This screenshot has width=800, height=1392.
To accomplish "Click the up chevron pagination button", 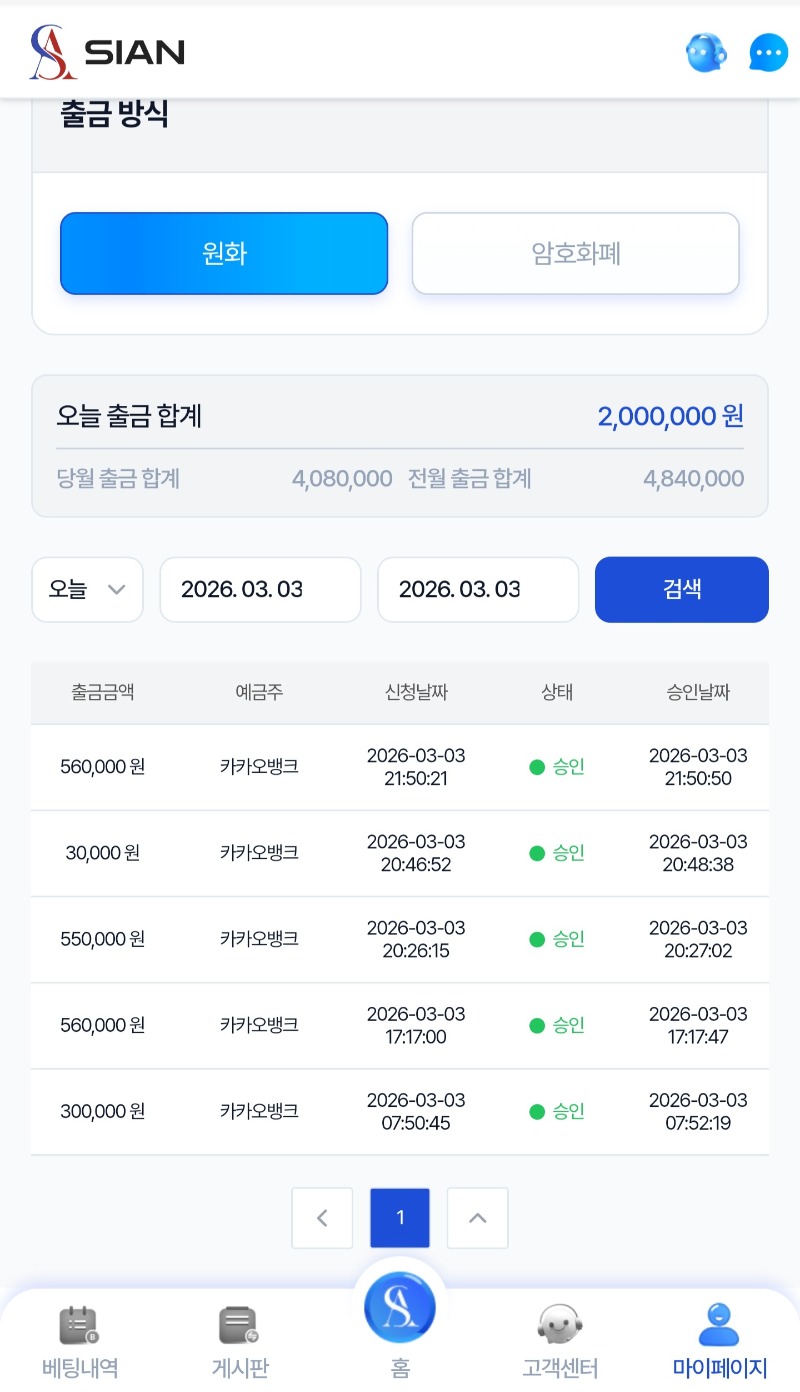I will (478, 1218).
